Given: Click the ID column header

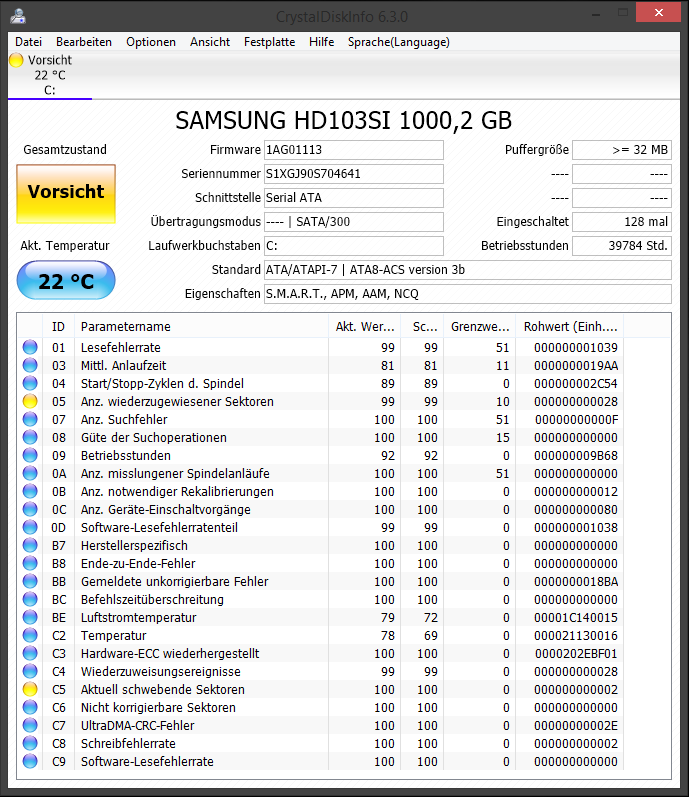Looking at the screenshot, I should pyautogui.click(x=58, y=326).
